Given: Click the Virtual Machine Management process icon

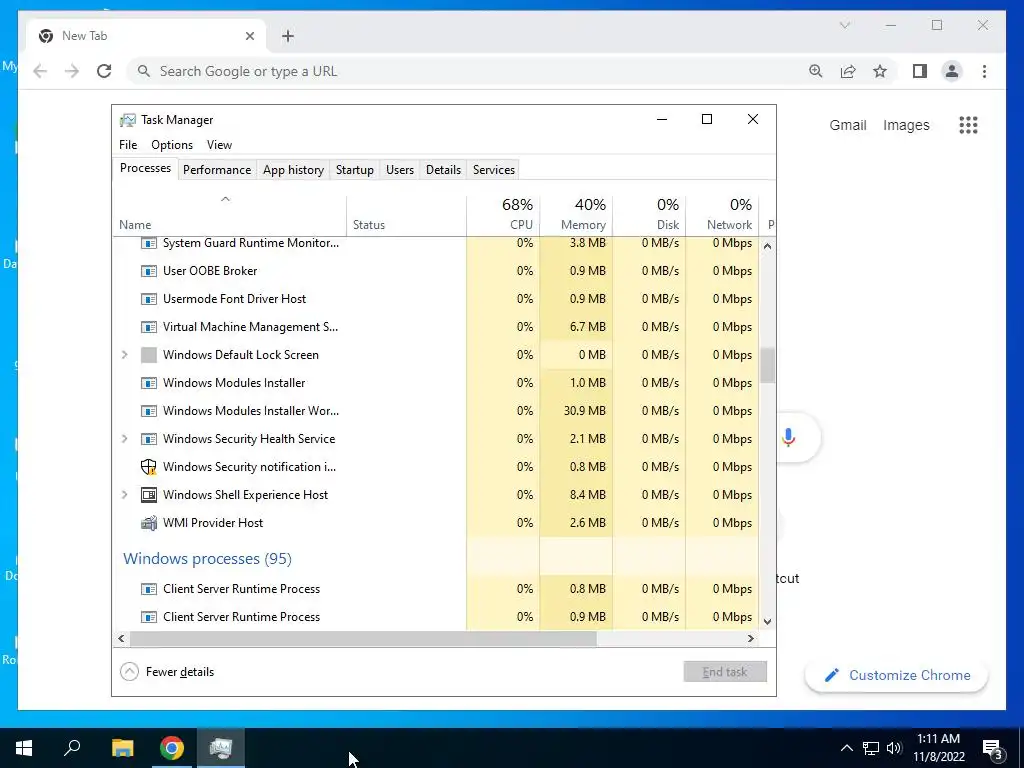Looking at the screenshot, I should [149, 327].
